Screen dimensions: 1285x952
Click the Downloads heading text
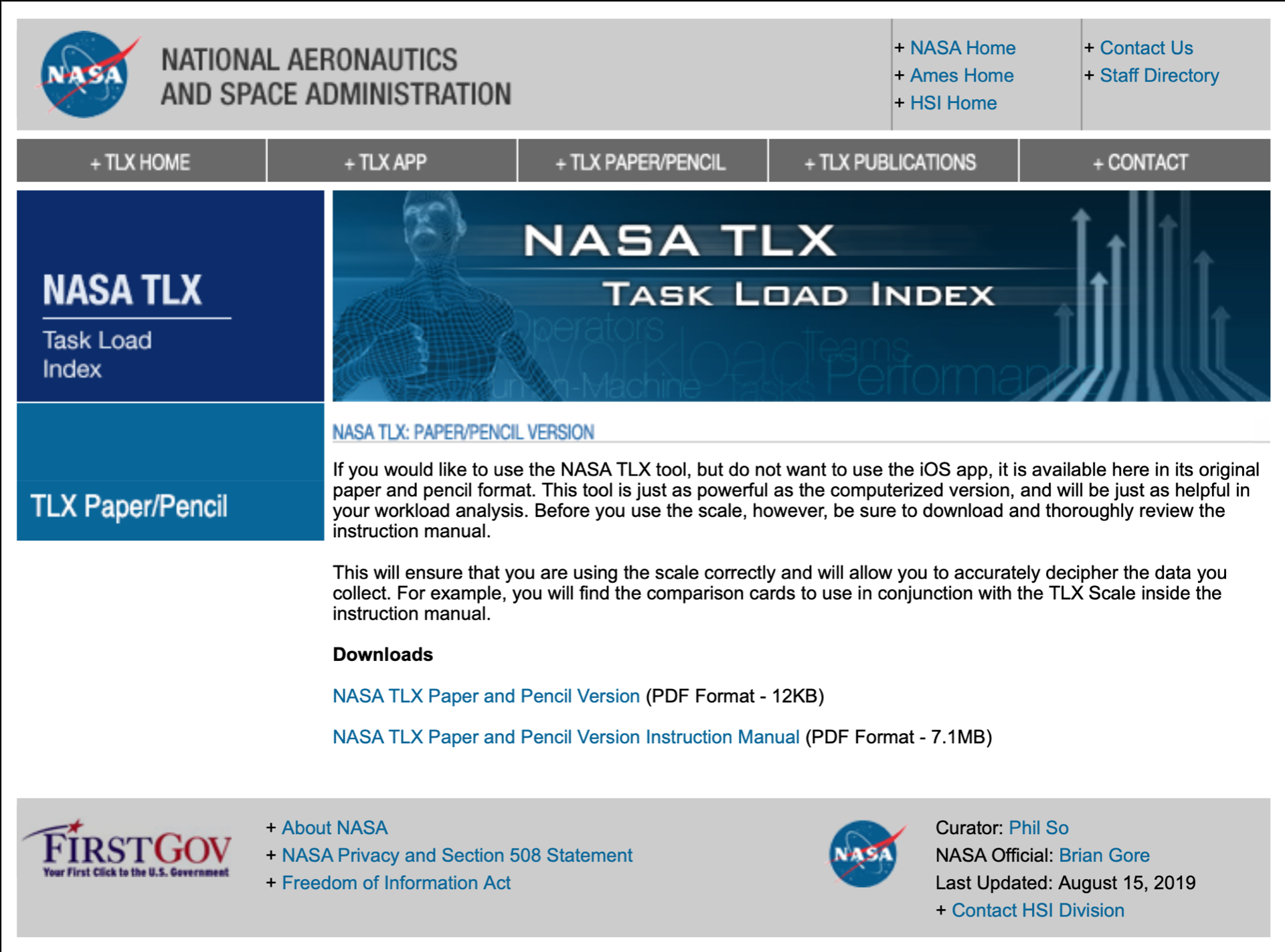(x=383, y=654)
